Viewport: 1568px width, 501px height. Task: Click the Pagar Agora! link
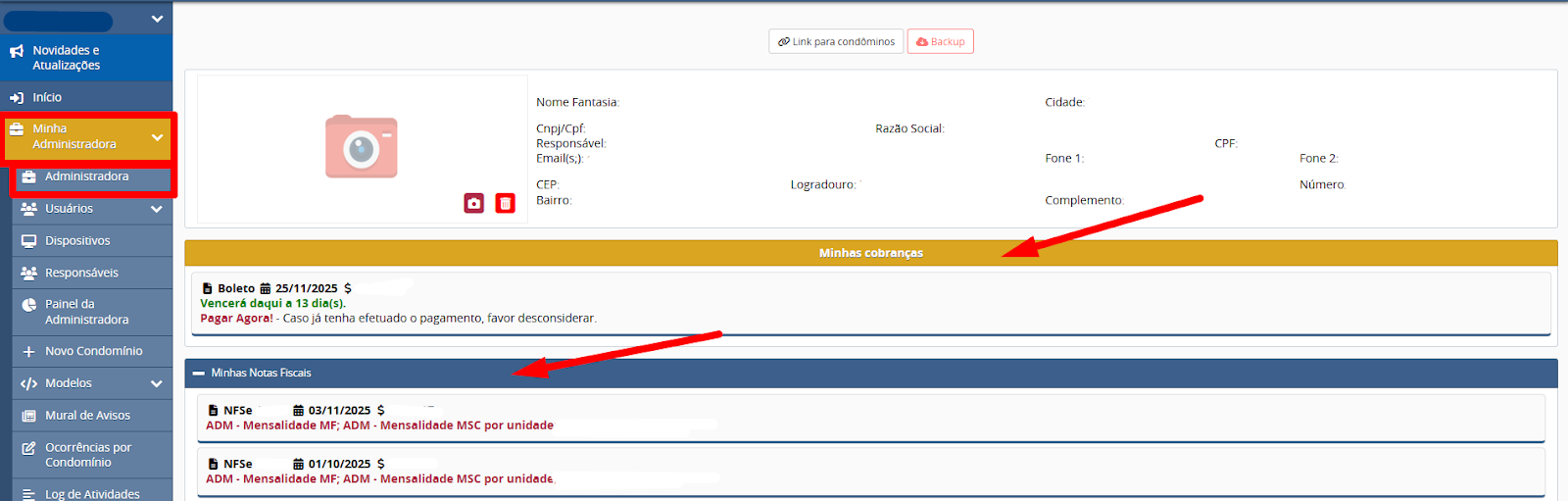[x=236, y=319]
